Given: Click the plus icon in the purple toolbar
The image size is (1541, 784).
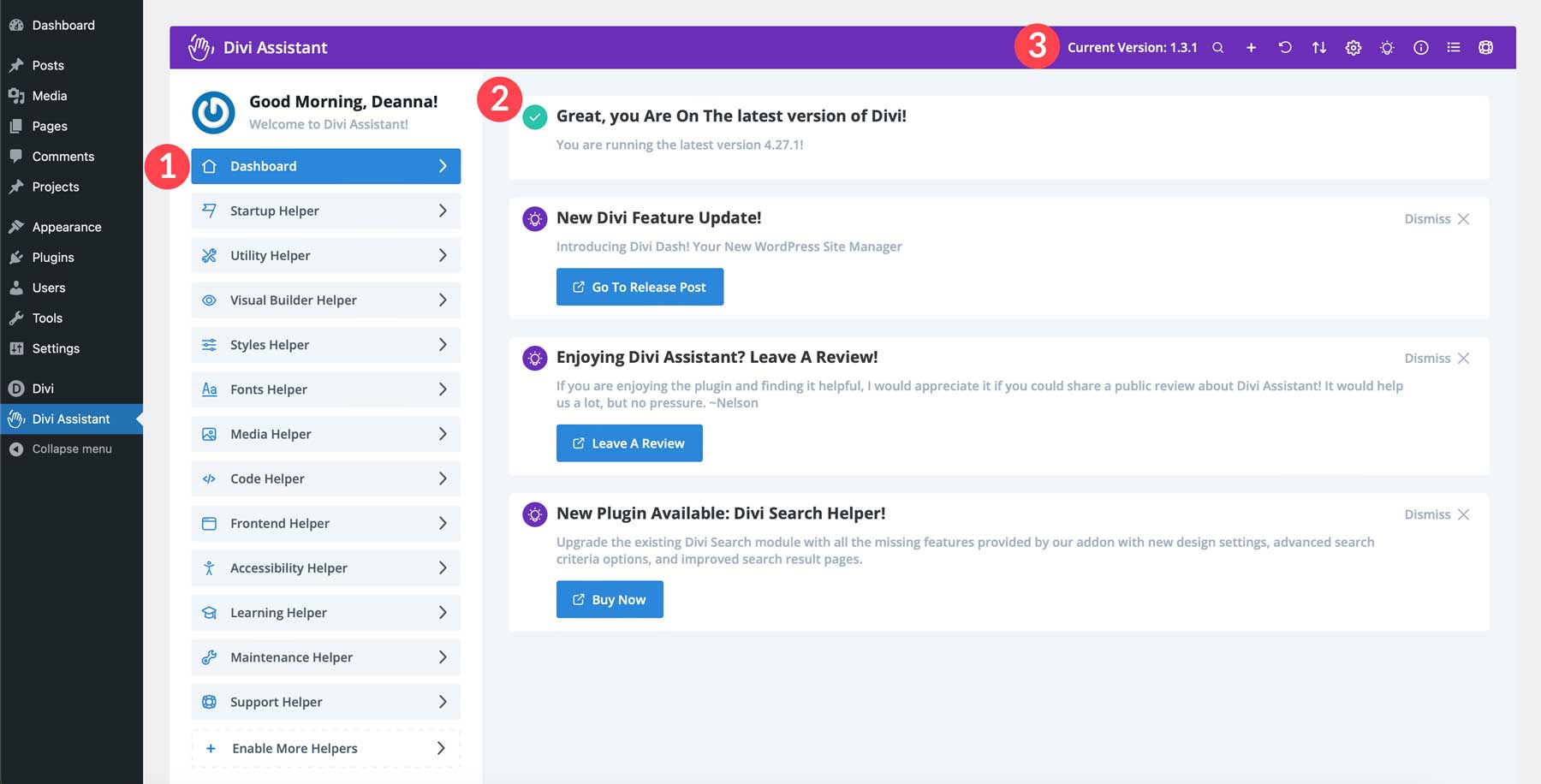Looking at the screenshot, I should pos(1251,47).
